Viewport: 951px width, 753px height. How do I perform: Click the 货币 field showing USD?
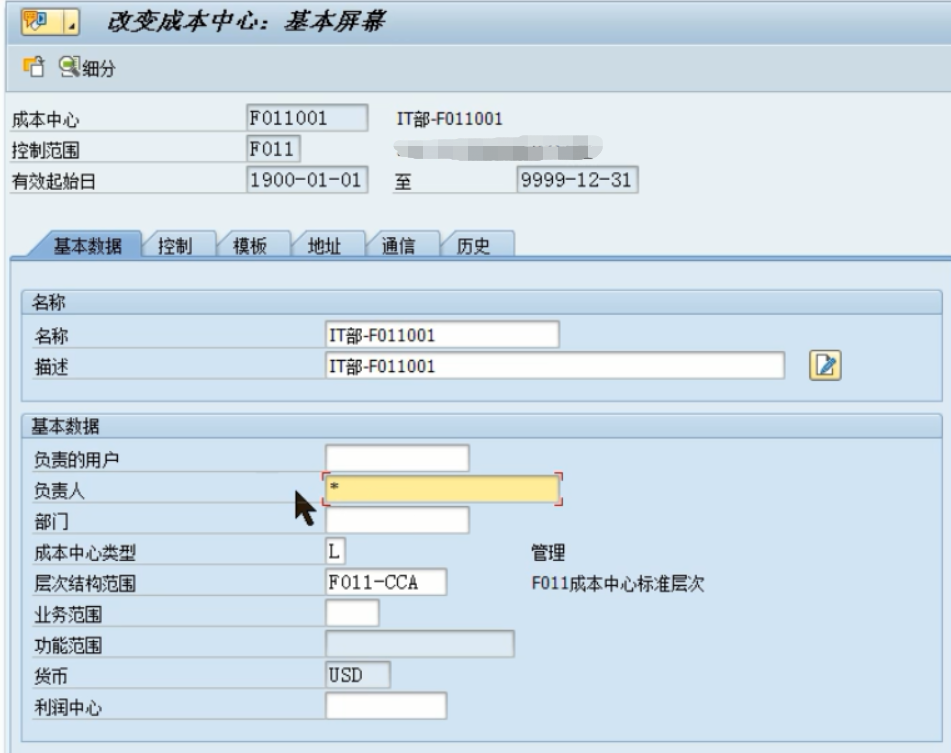coord(358,675)
